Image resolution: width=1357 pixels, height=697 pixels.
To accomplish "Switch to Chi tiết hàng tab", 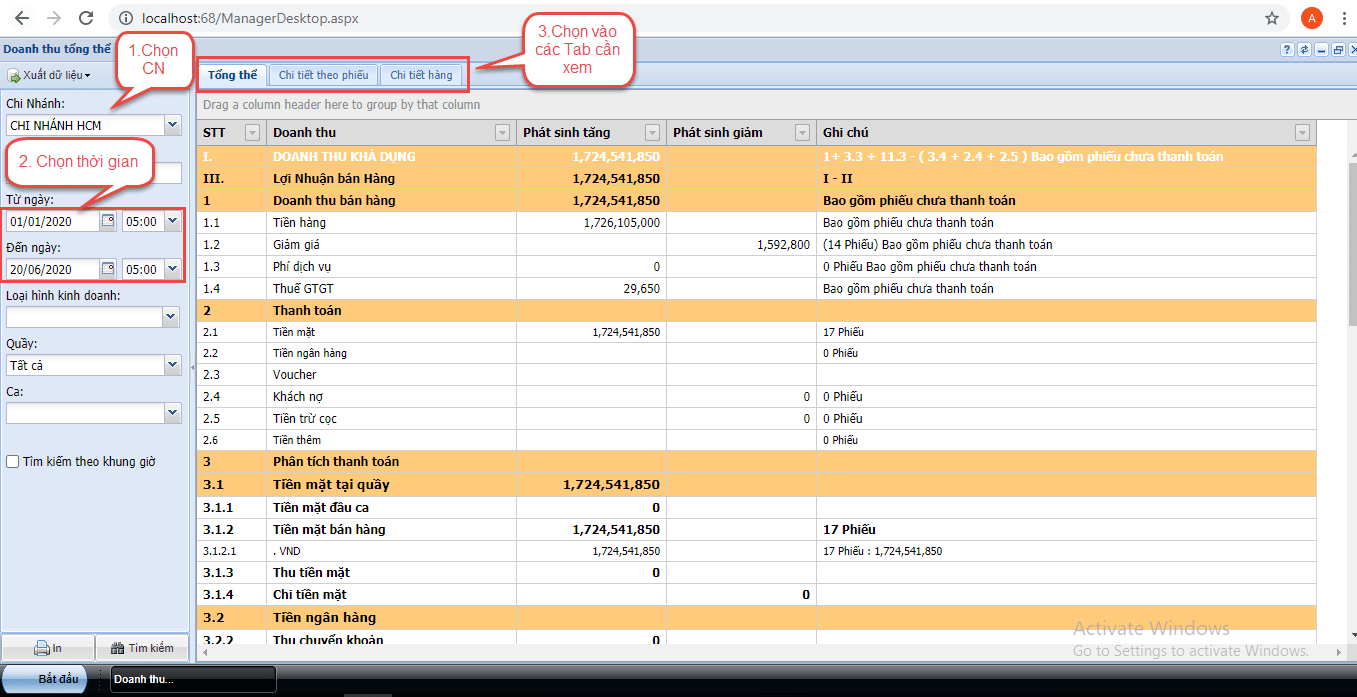I will 421,75.
